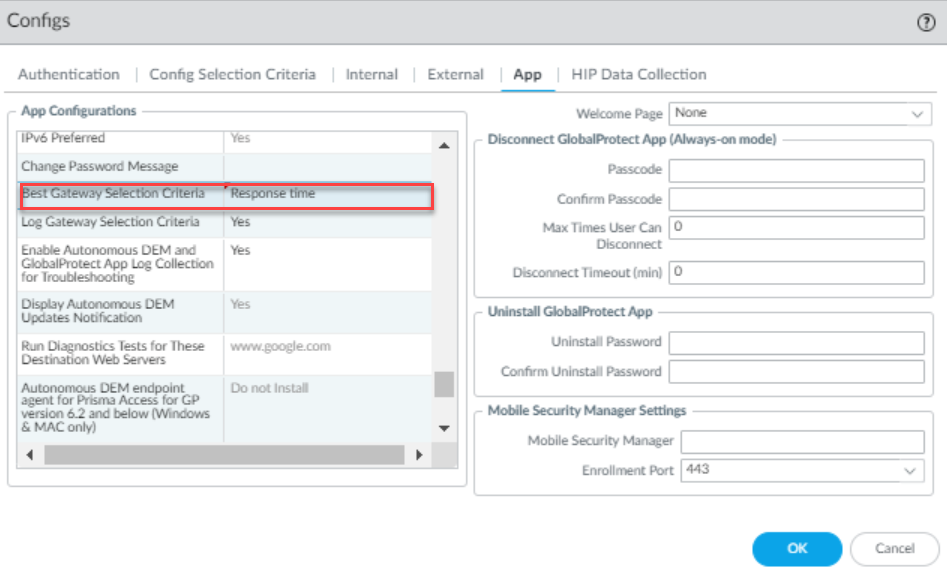Click the horizontal scroll left arrow

(28, 455)
